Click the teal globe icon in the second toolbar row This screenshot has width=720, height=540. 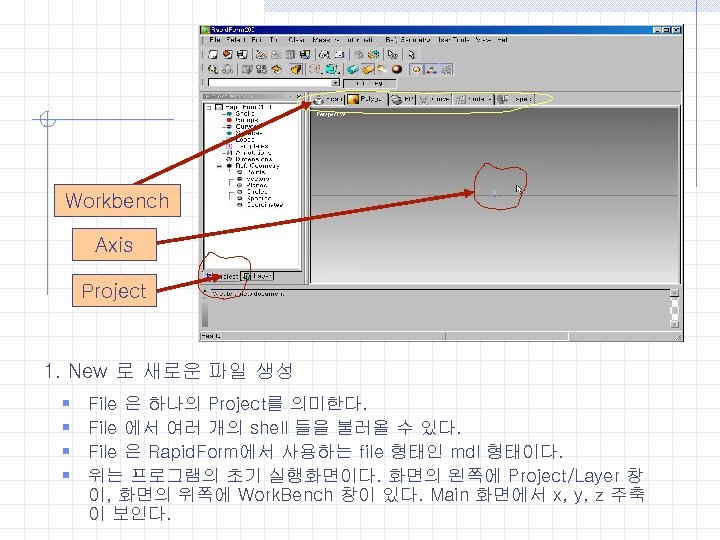point(330,69)
